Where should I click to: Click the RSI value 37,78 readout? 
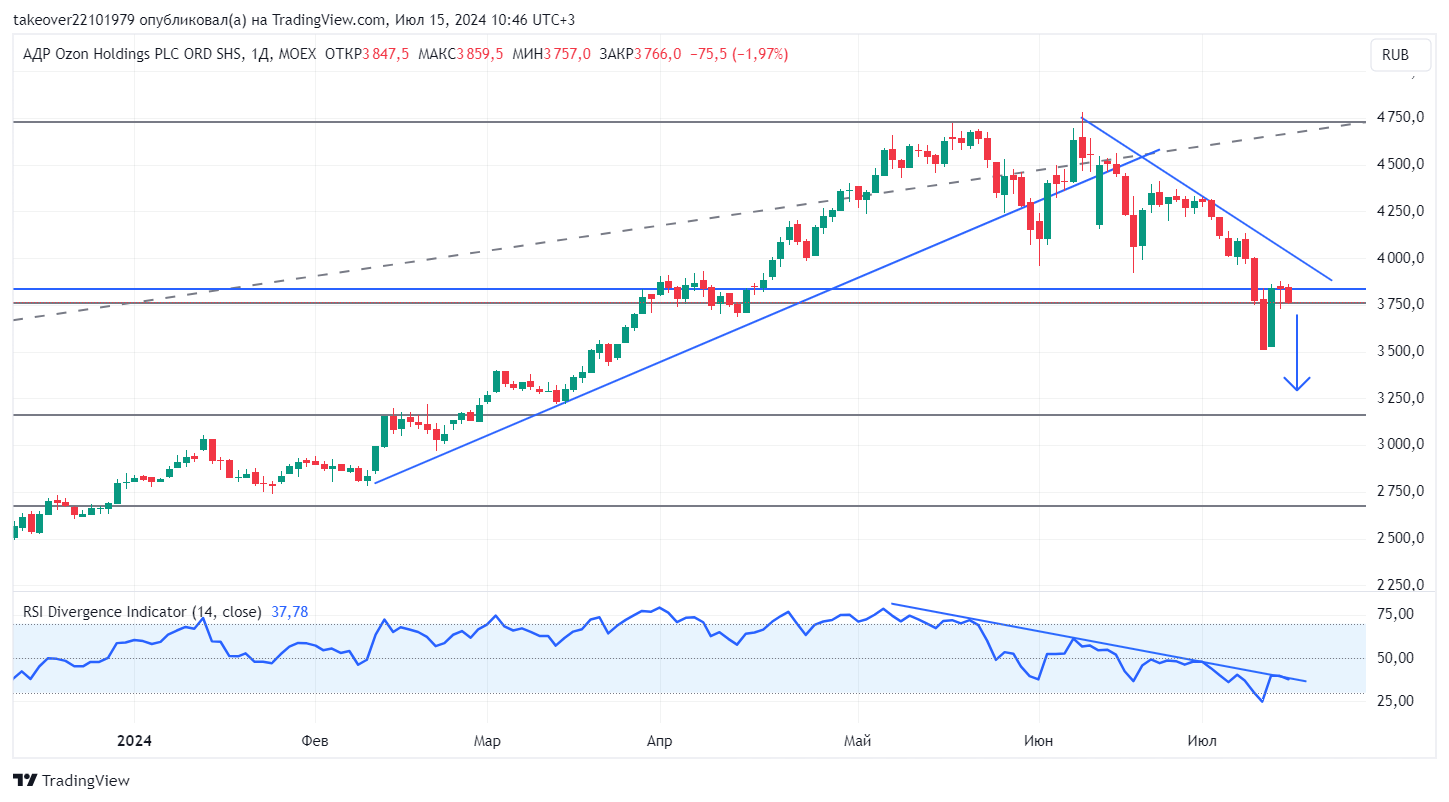(288, 611)
